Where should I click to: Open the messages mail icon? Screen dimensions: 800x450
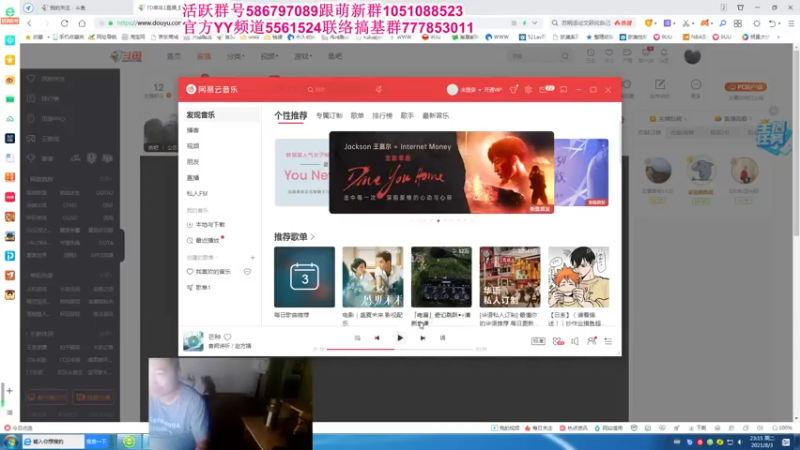click(x=543, y=89)
